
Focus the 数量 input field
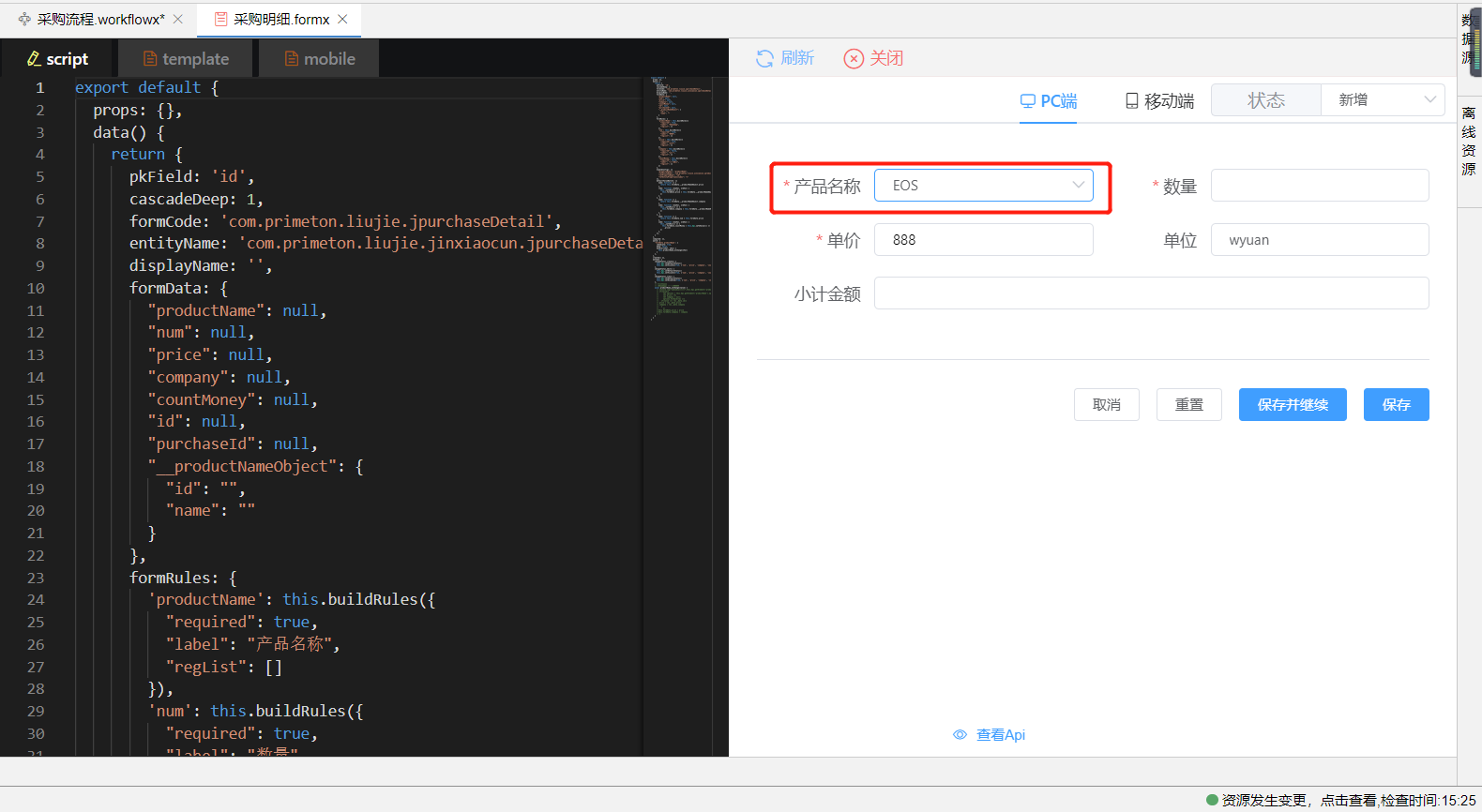tap(1319, 186)
